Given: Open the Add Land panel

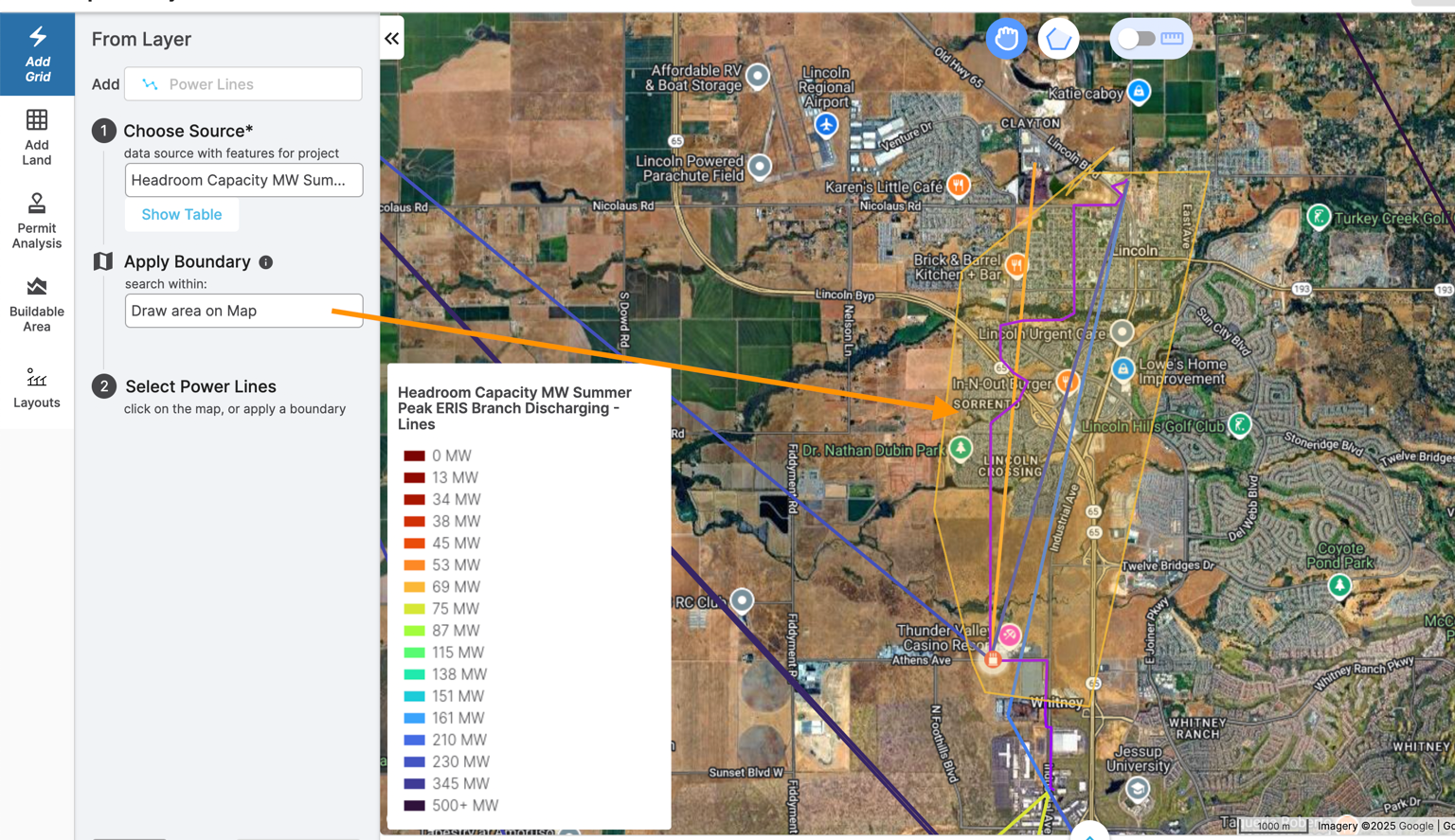Looking at the screenshot, I should [37, 135].
